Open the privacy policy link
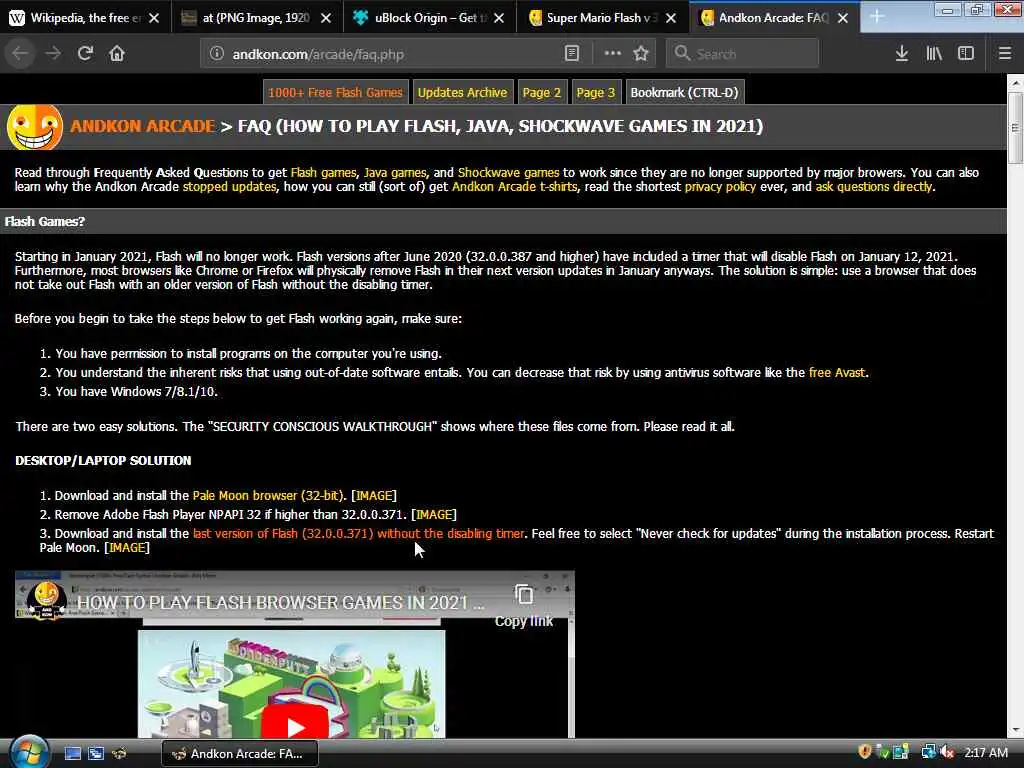 tap(720, 187)
